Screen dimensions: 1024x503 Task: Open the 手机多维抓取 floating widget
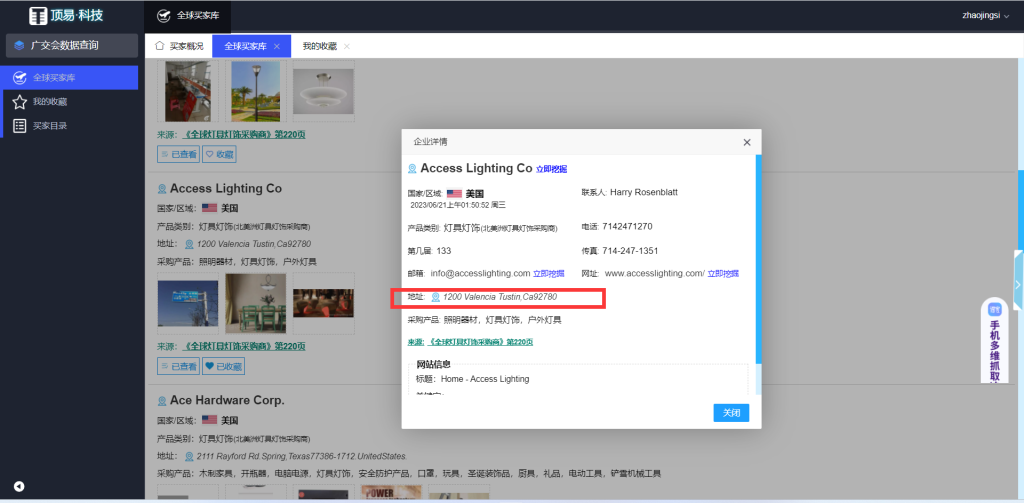[995, 345]
